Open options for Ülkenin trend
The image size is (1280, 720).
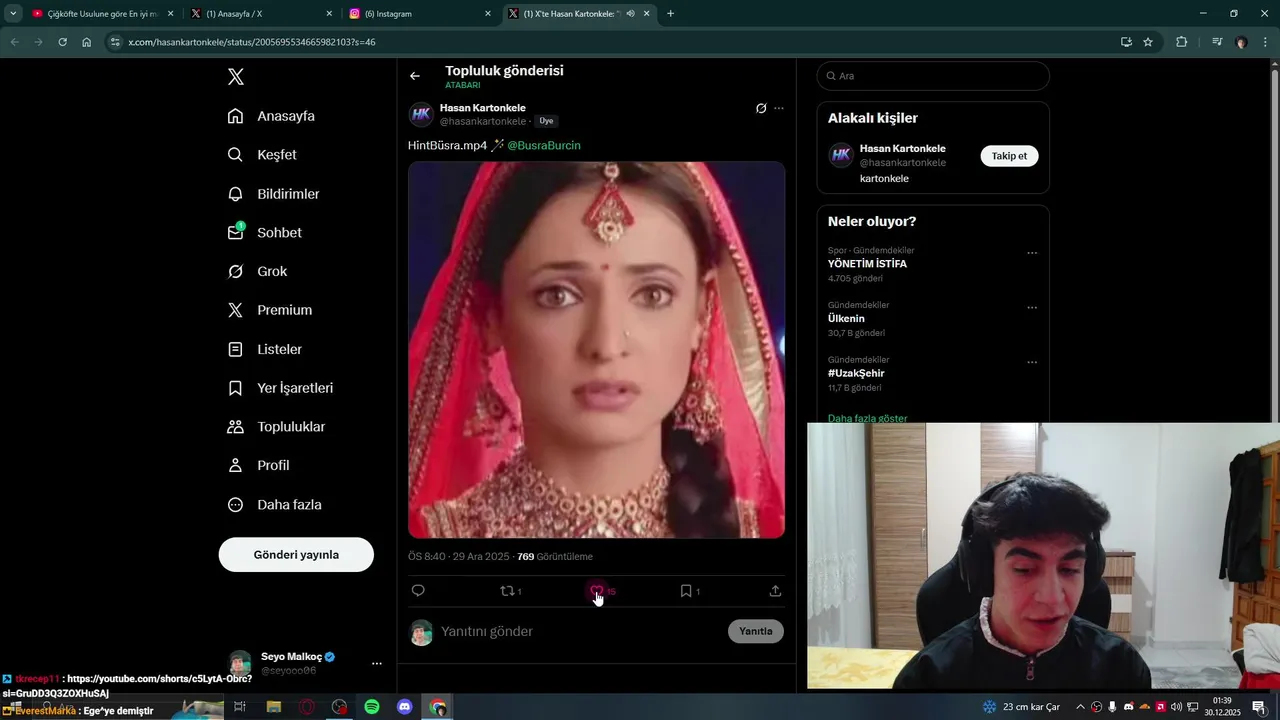(1032, 308)
